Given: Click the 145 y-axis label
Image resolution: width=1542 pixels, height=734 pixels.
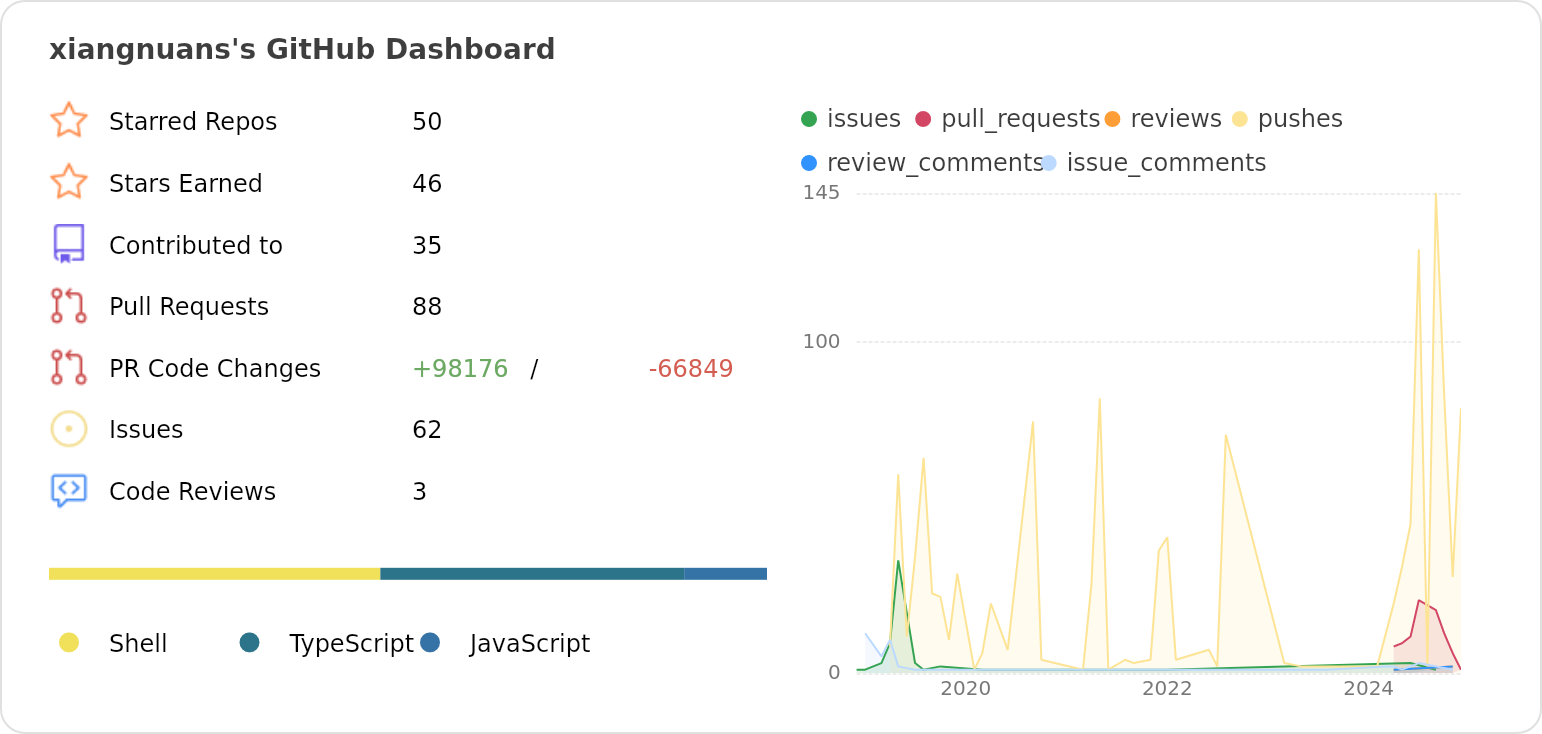Looking at the screenshot, I should (x=821, y=192).
